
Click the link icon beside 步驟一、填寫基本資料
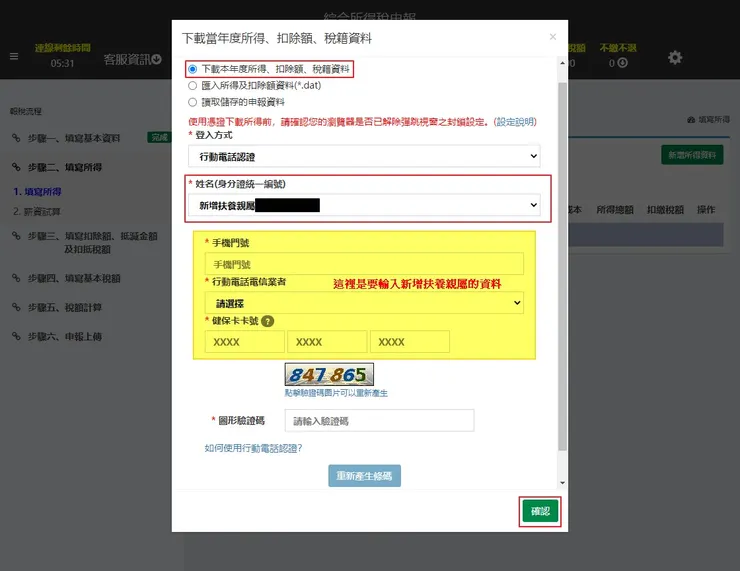[x=16, y=138]
